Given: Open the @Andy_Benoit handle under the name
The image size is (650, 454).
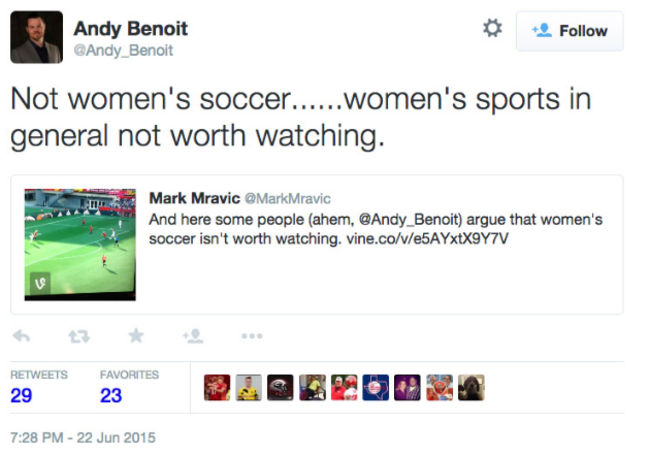Looking at the screenshot, I should pos(123,50).
